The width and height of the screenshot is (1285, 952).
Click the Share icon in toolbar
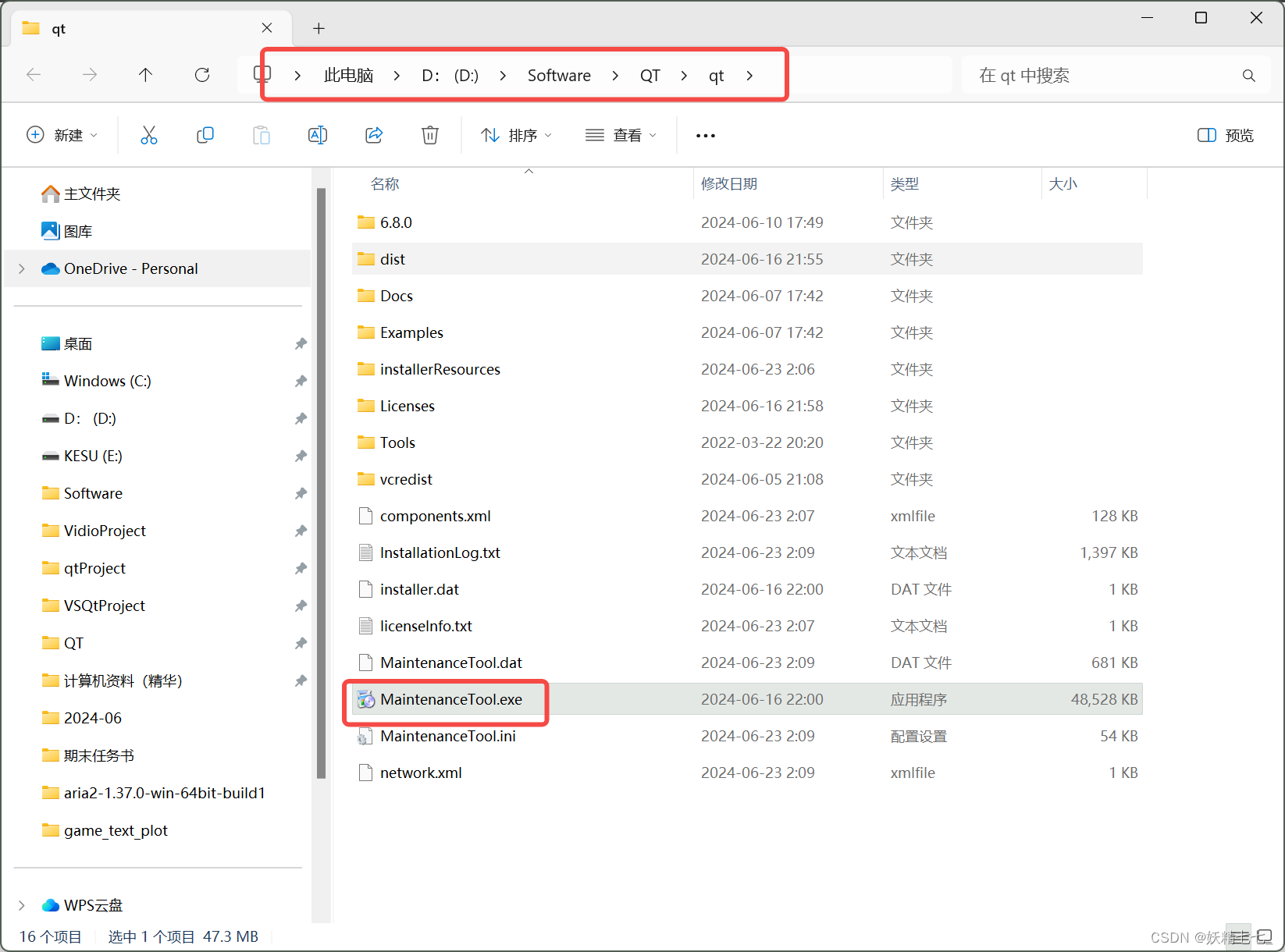374,135
